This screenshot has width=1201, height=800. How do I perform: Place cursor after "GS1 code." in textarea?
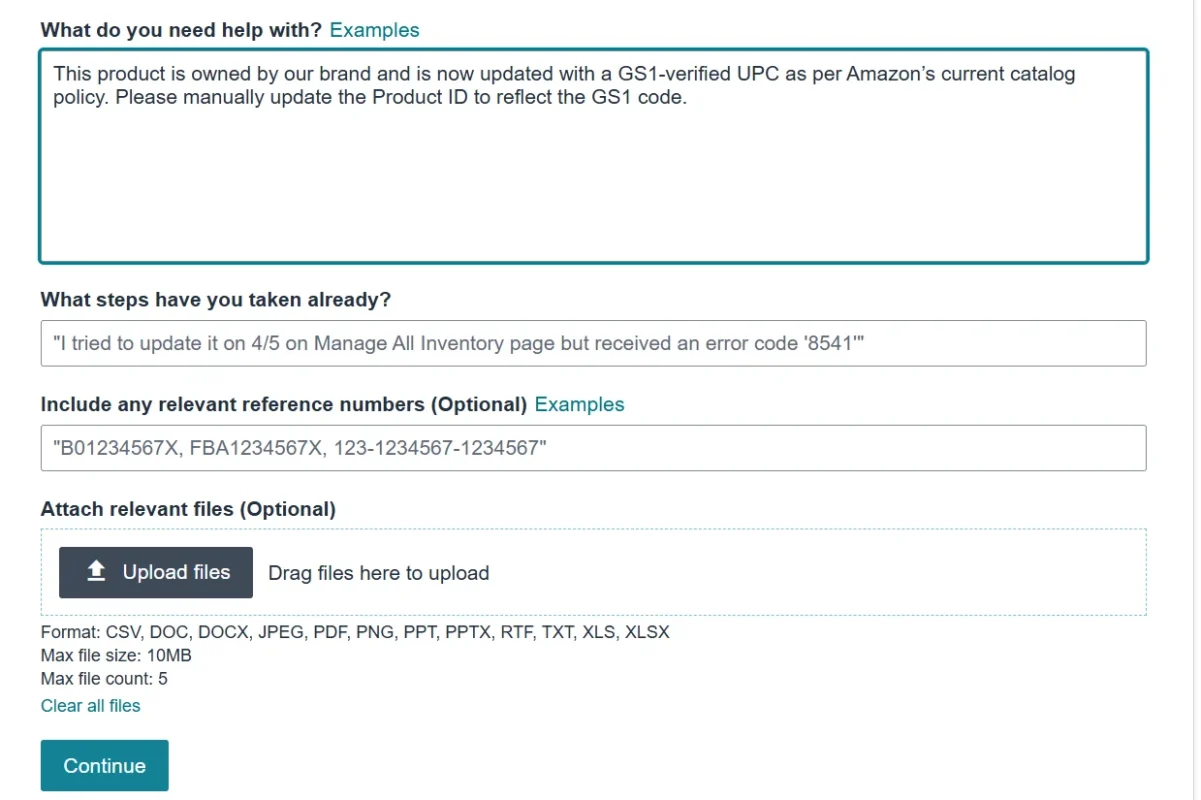point(689,98)
